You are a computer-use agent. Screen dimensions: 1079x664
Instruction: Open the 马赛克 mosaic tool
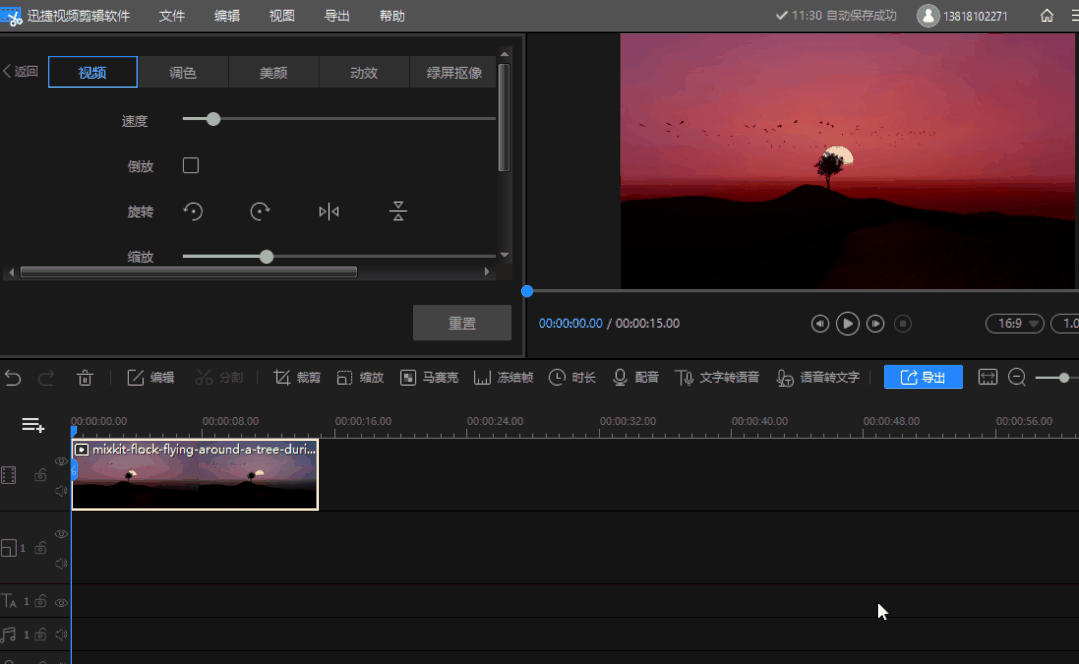coord(429,377)
